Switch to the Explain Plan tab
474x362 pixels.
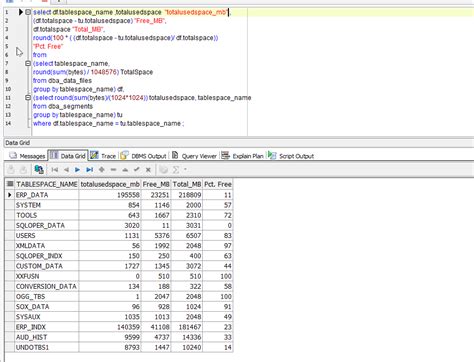[242, 156]
